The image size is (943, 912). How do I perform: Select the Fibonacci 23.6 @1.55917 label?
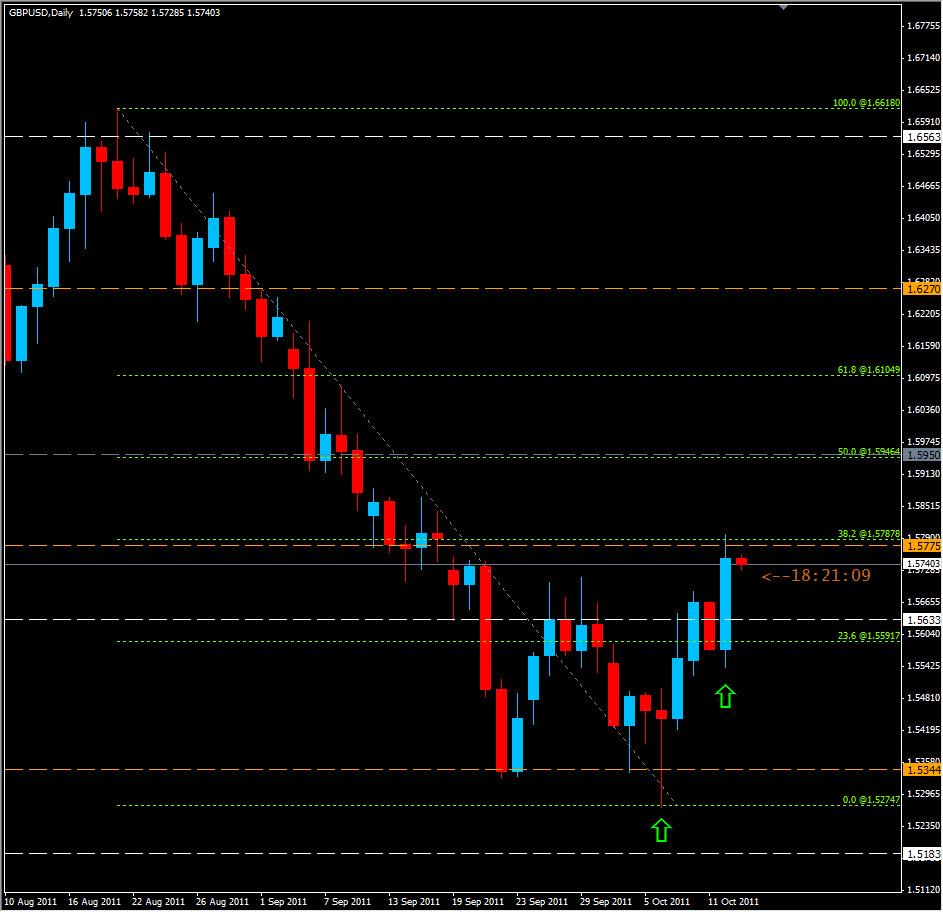coord(868,635)
